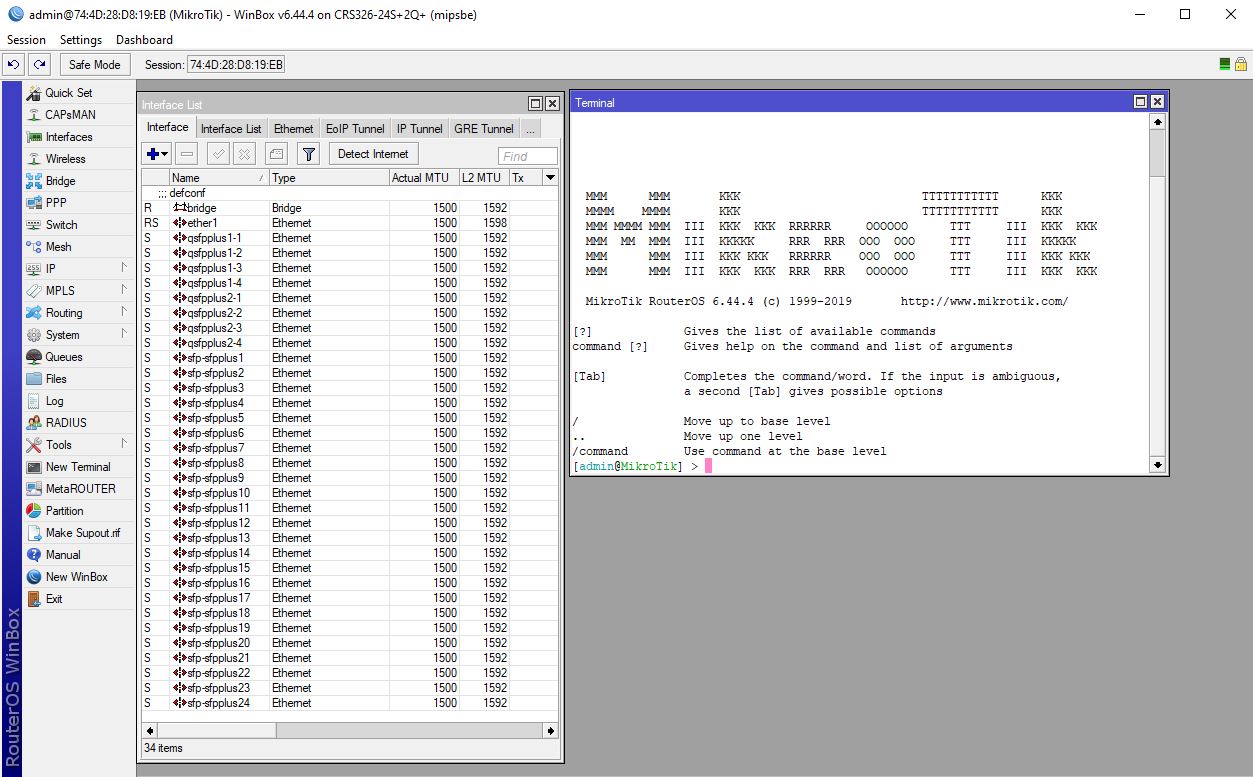Click the Find search field
Viewport: 1253px width, 777px height.
point(527,156)
